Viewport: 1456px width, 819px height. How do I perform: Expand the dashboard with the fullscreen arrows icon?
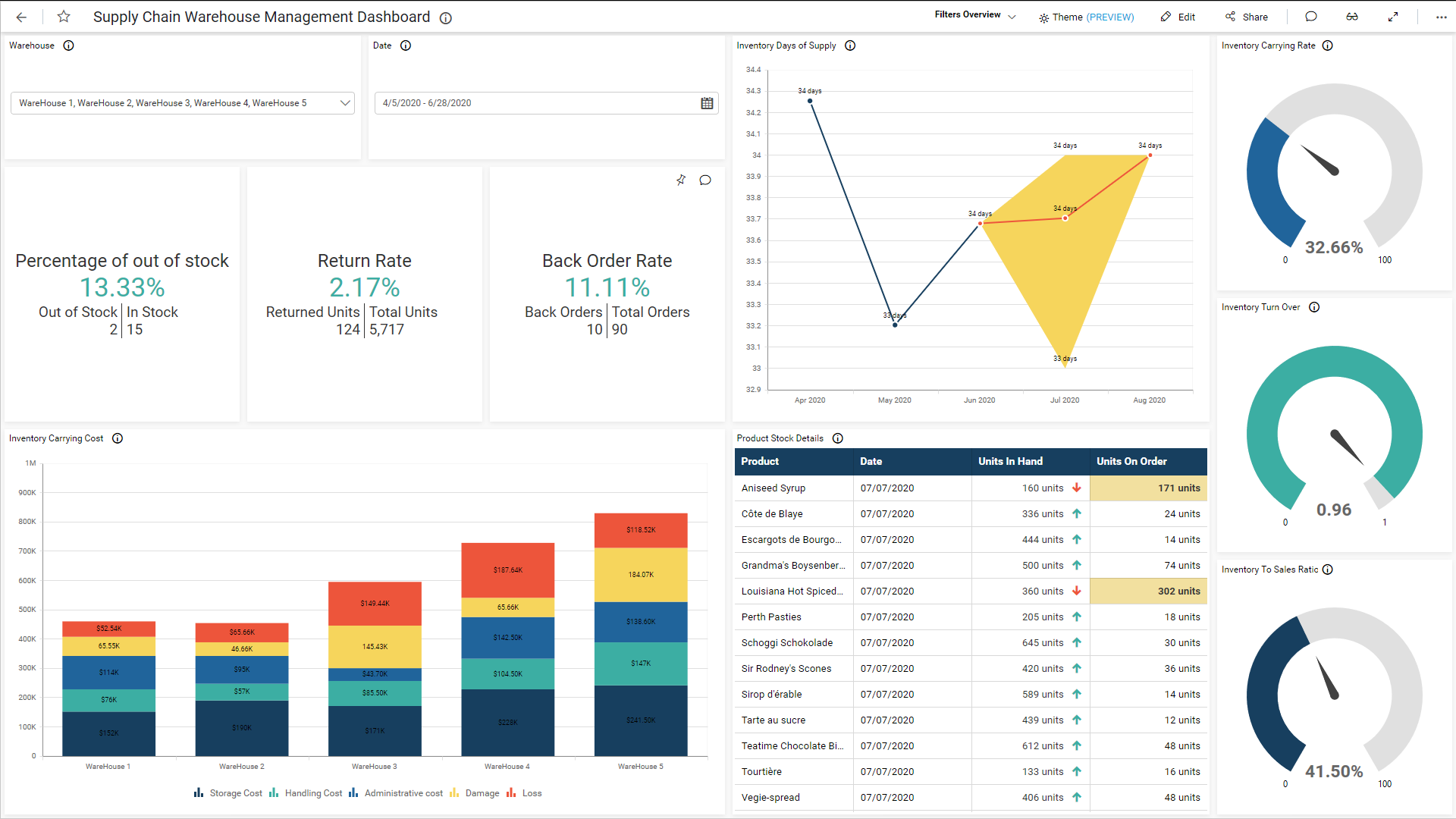pyautogui.click(x=1394, y=17)
